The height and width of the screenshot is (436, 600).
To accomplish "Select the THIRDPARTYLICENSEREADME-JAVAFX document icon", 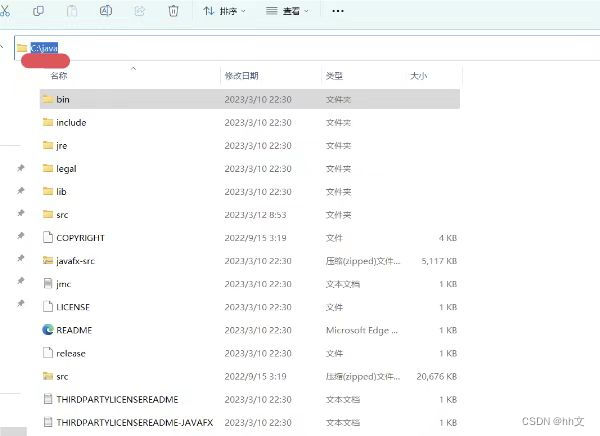I will click(x=48, y=422).
